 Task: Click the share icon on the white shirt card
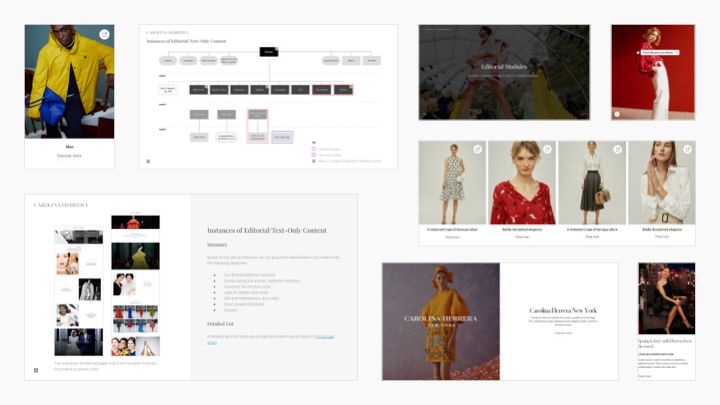[x=687, y=149]
